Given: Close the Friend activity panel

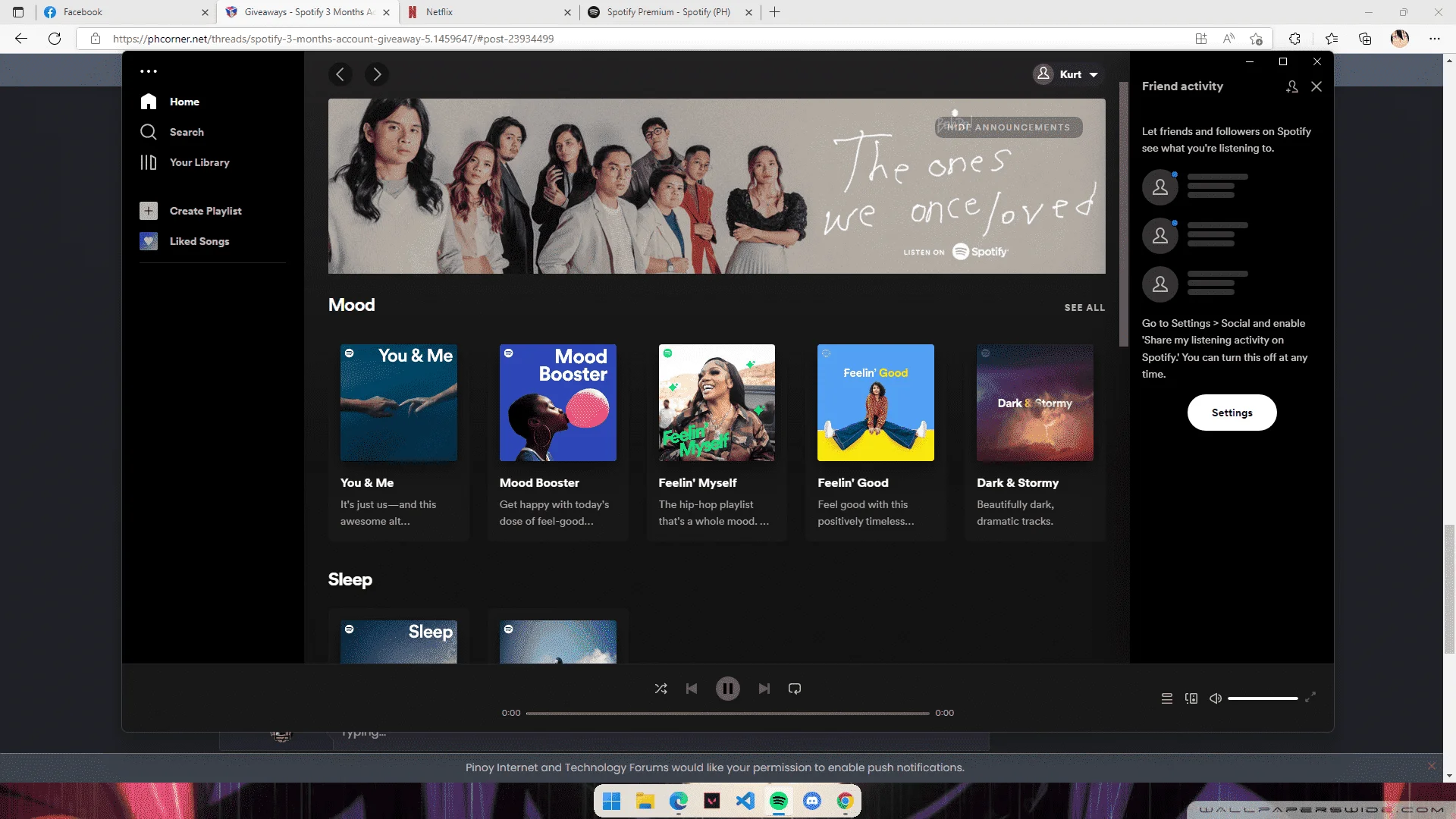Looking at the screenshot, I should tap(1316, 86).
